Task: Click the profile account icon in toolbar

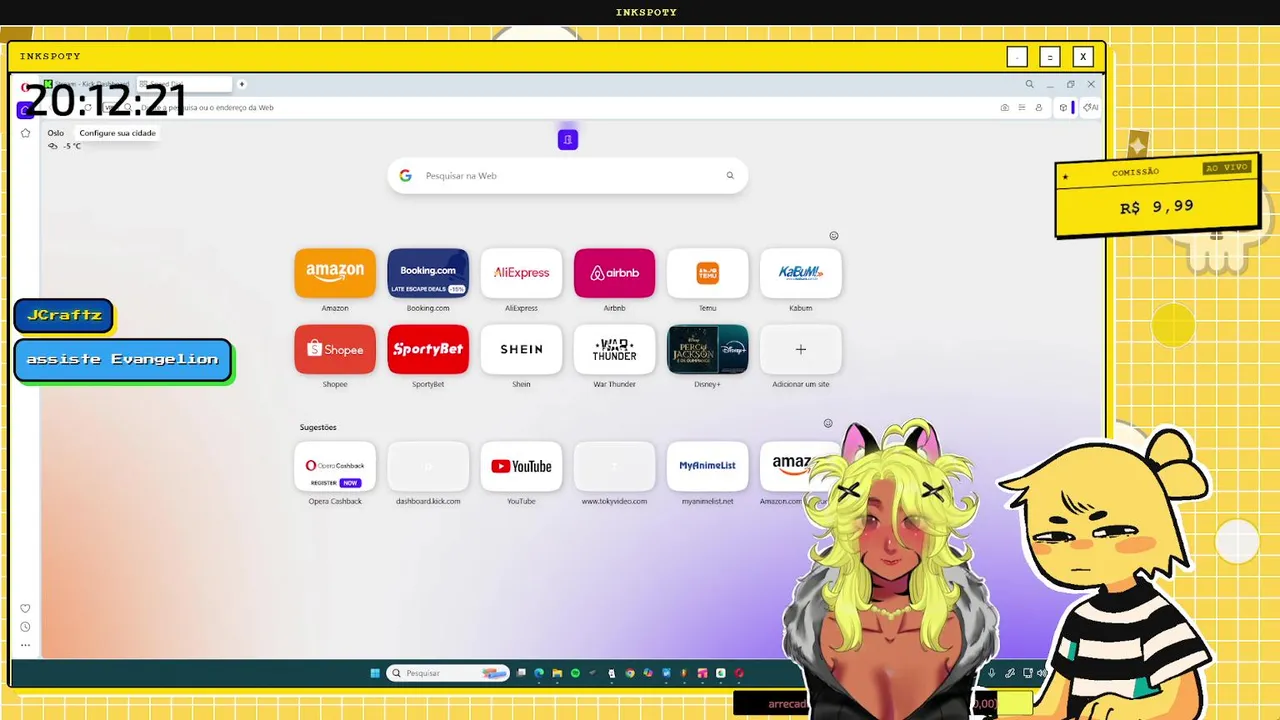Action: (x=1039, y=107)
